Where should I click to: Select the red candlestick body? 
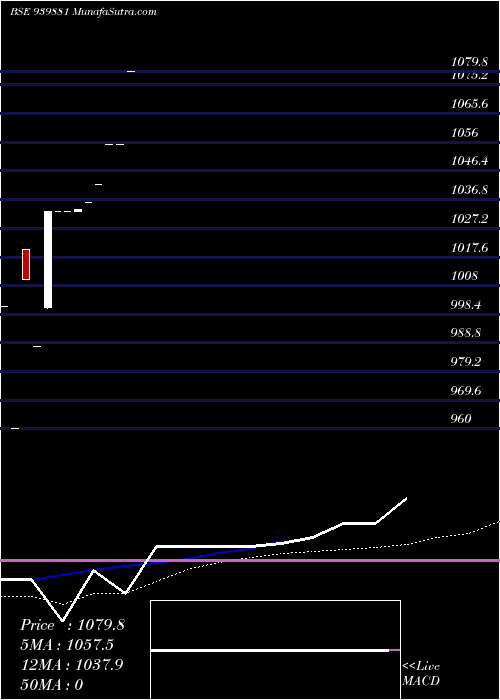pos(26,264)
